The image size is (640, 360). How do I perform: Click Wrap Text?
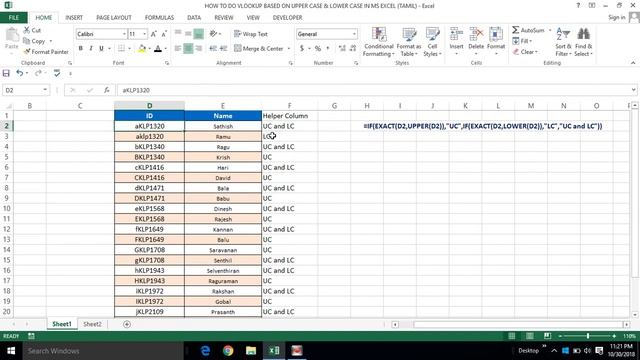click(251, 34)
